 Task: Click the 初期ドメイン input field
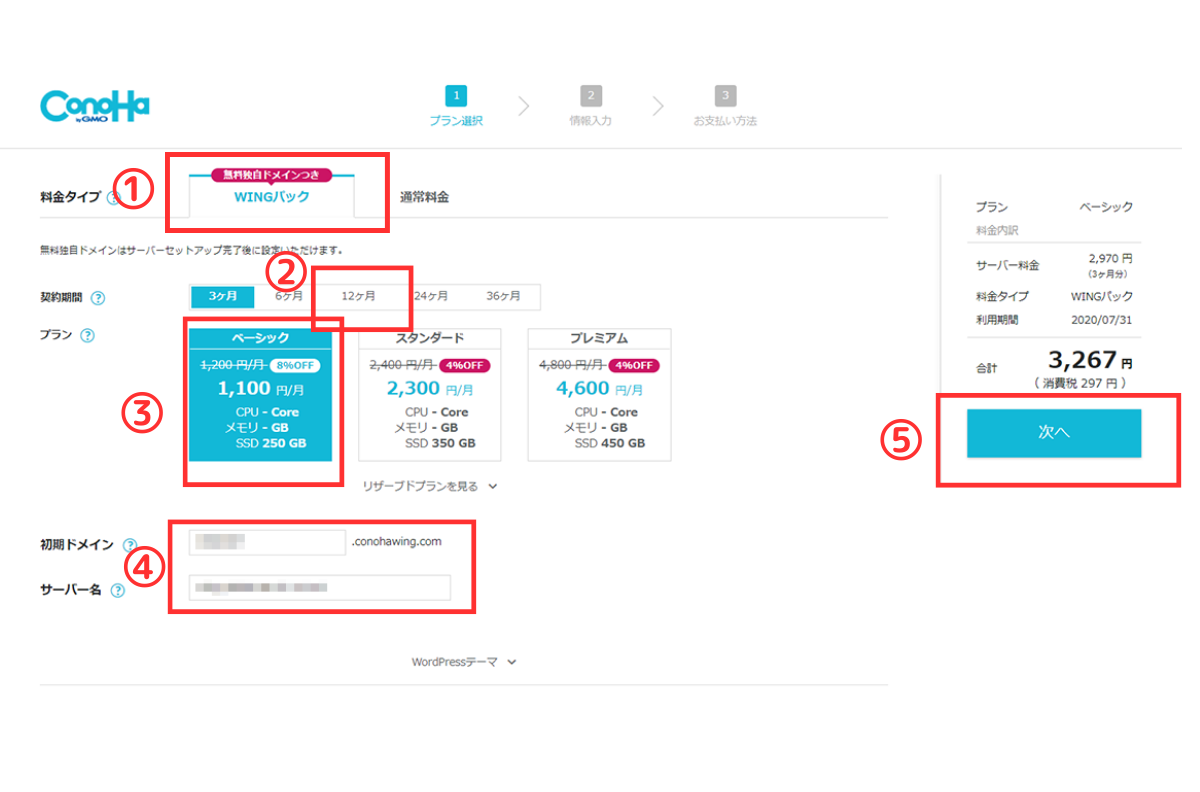pyautogui.click(x=267, y=543)
